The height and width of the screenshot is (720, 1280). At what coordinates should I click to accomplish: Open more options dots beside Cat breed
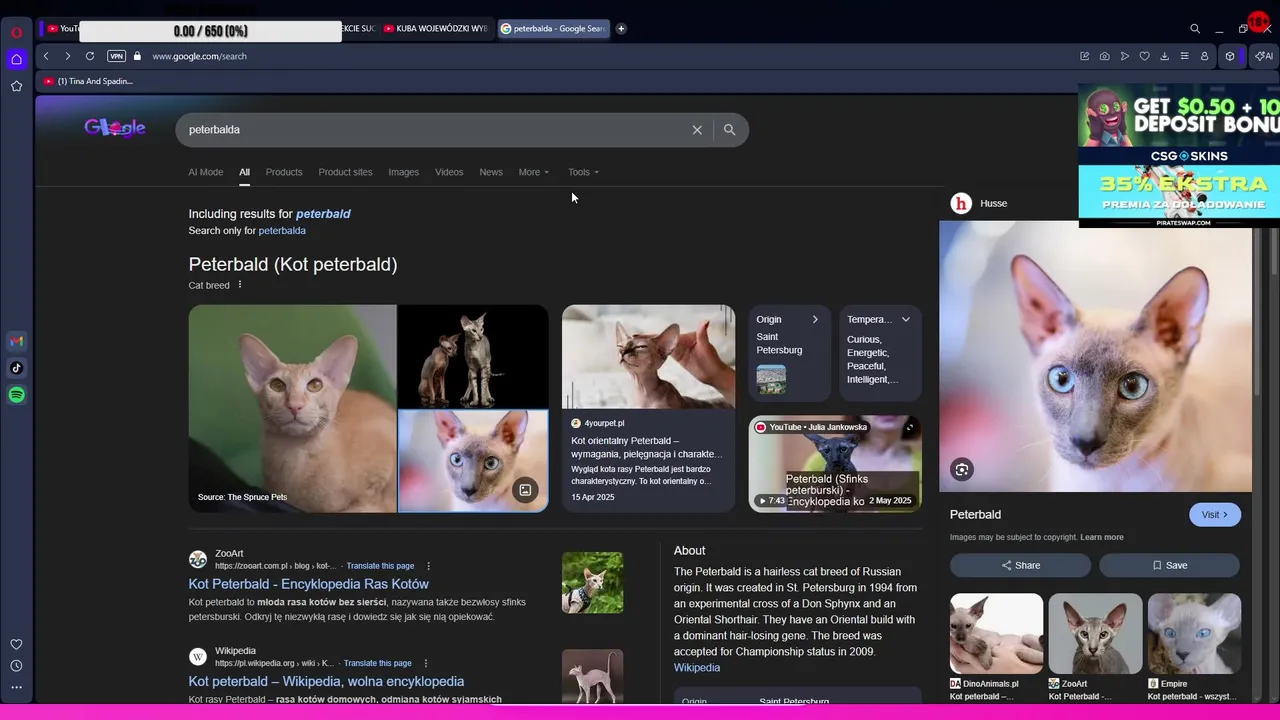tap(240, 285)
